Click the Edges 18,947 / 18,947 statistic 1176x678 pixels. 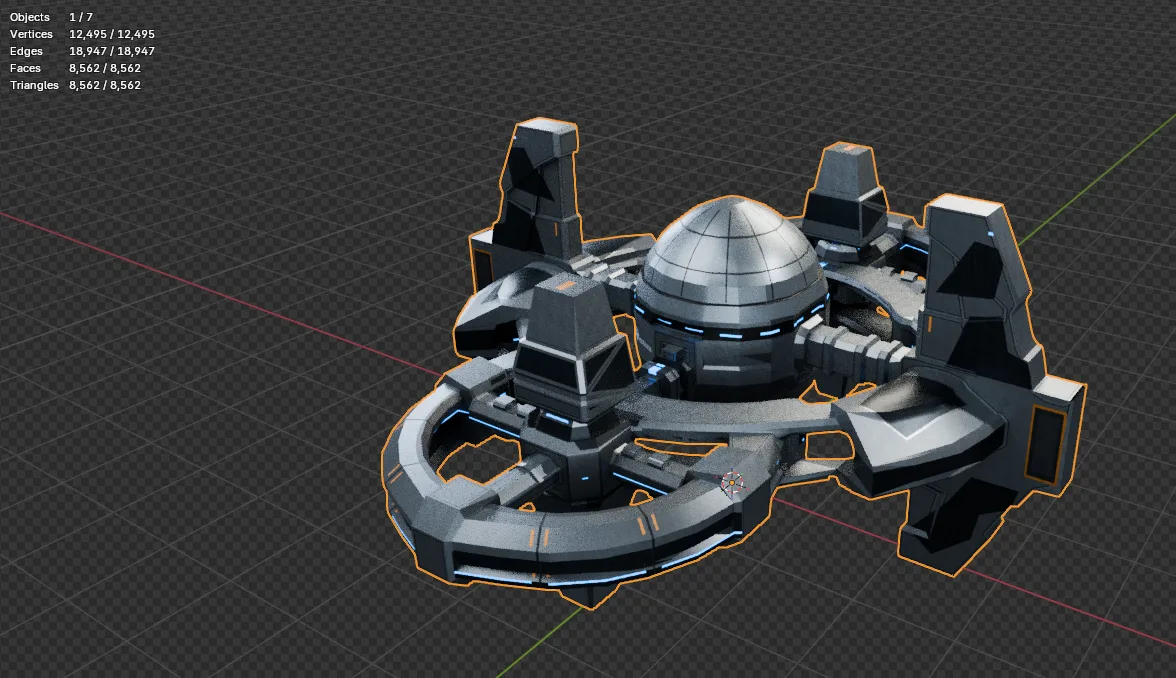point(82,51)
